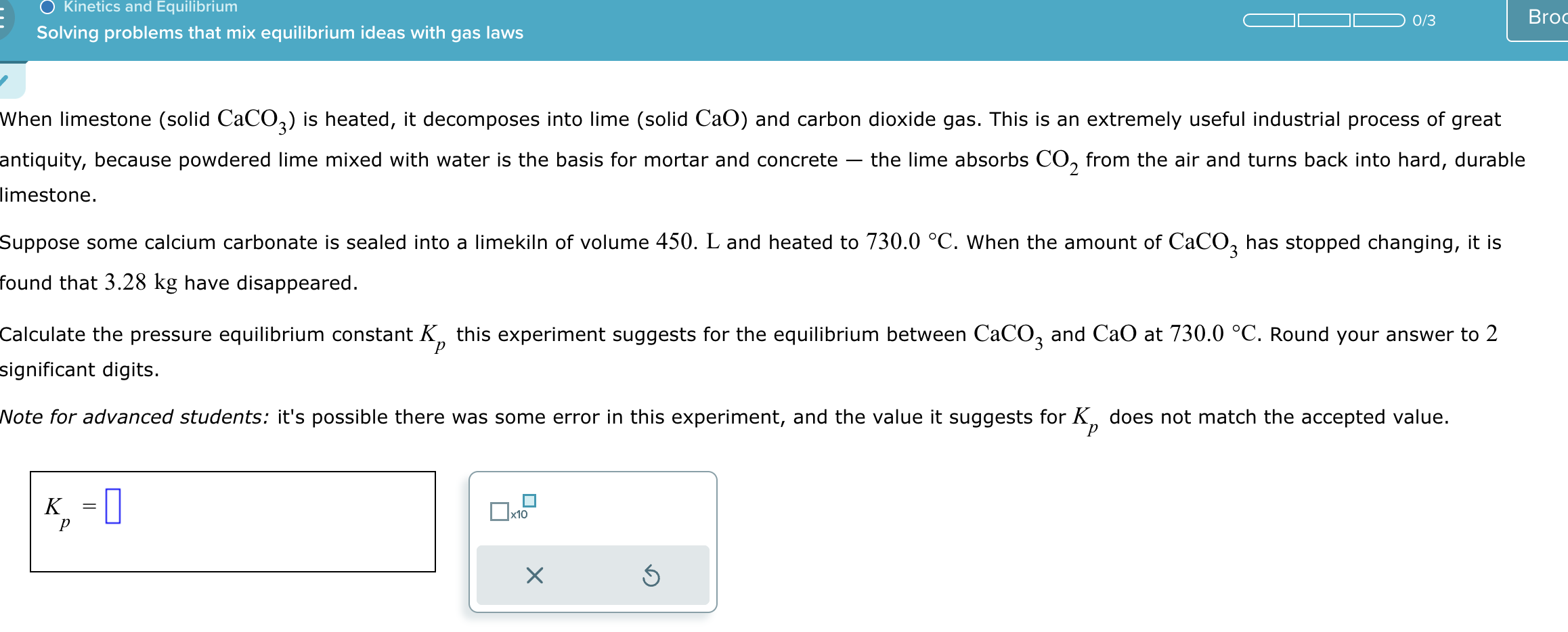1568x632 pixels.
Task: Open the checkmark tab below the header
Action: pos(12,80)
